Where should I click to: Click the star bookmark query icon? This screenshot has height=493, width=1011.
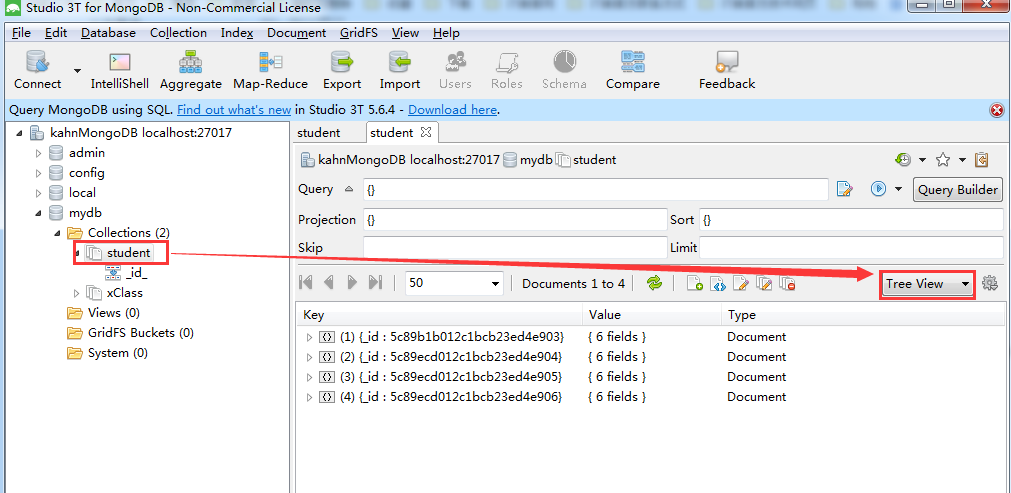(x=943, y=160)
